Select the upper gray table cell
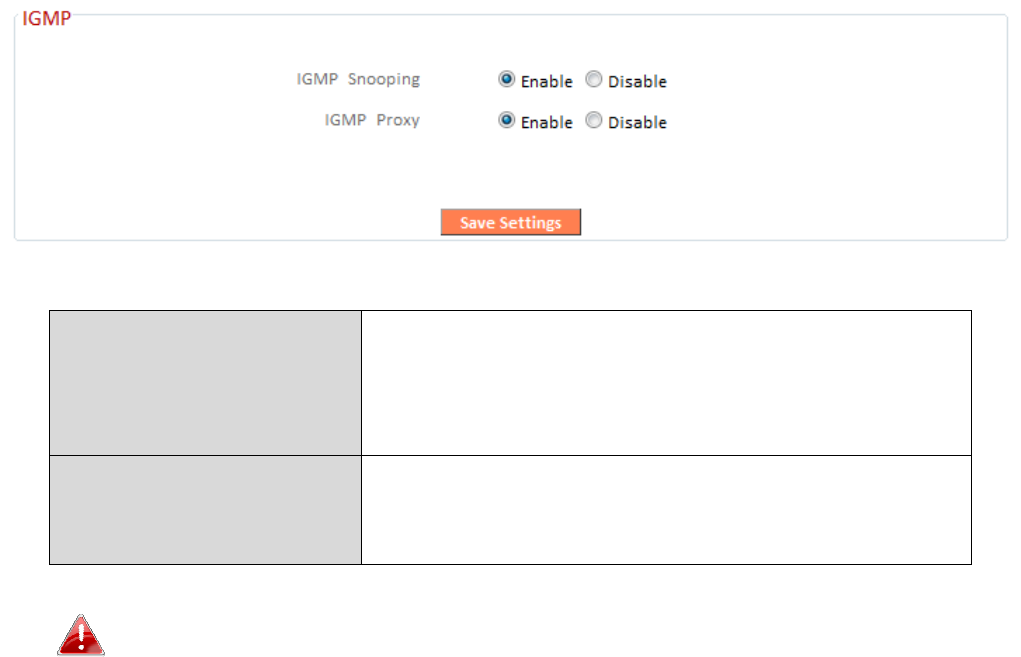Viewport: 1021px width, 657px height. pos(205,383)
